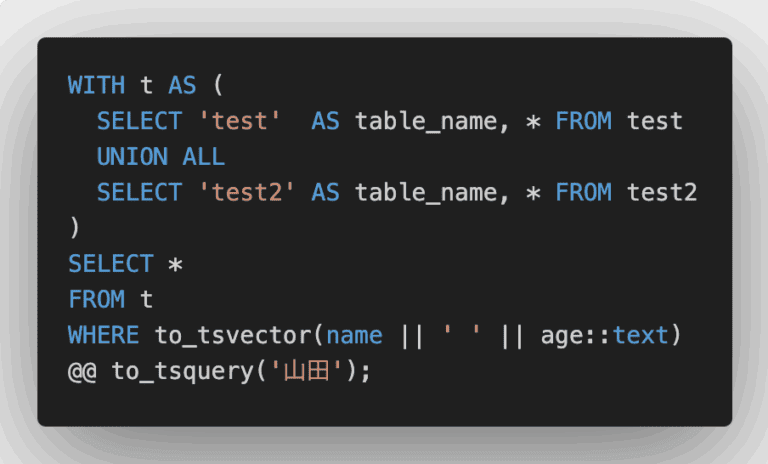
Task: Click the WITH keyword on first line
Action: tap(96, 85)
